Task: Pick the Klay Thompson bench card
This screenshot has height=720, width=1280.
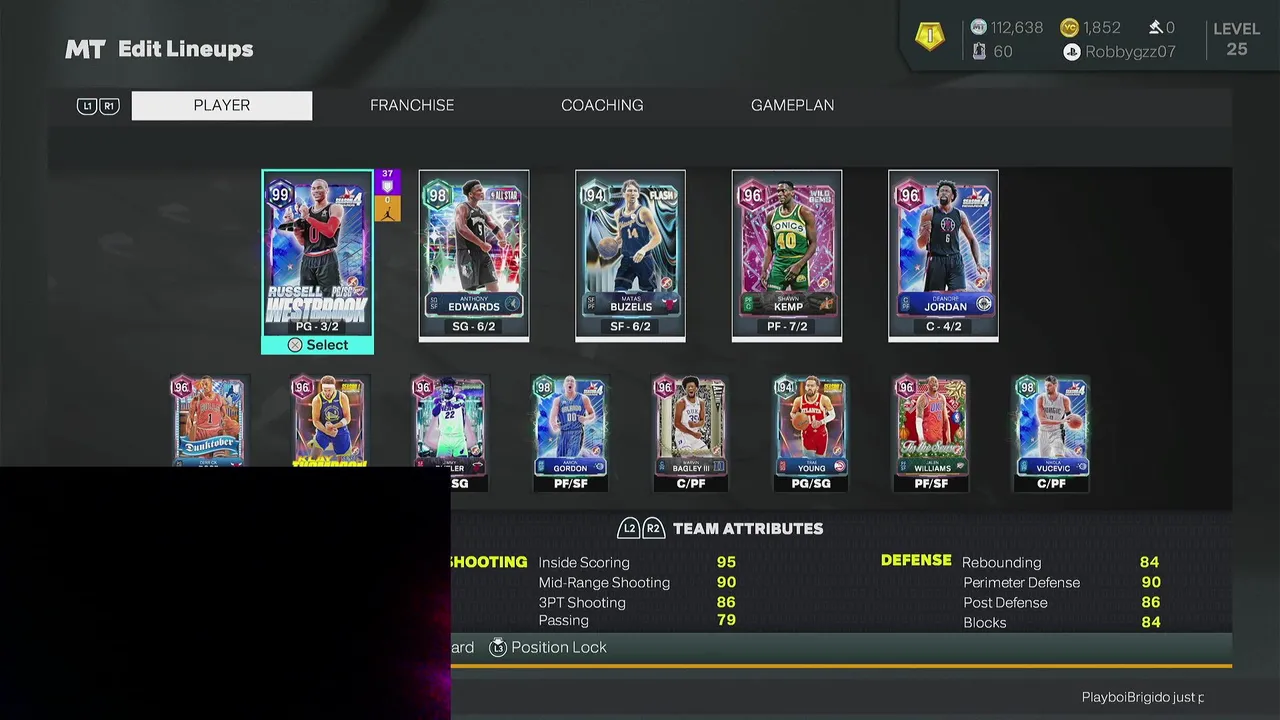Action: tap(328, 422)
